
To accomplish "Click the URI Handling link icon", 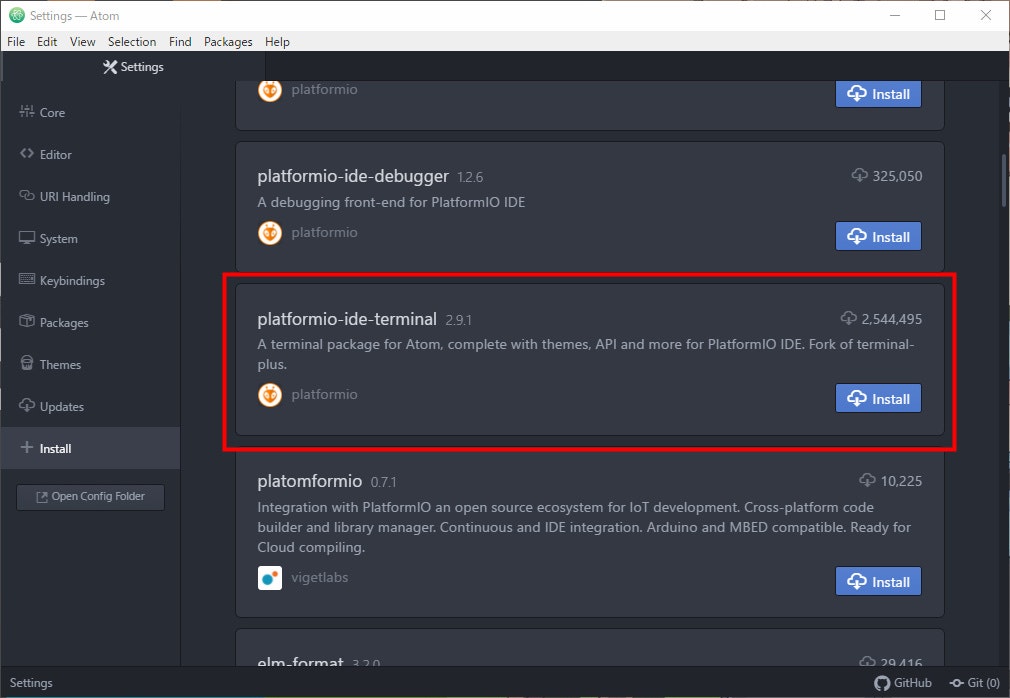I will (x=26, y=195).
